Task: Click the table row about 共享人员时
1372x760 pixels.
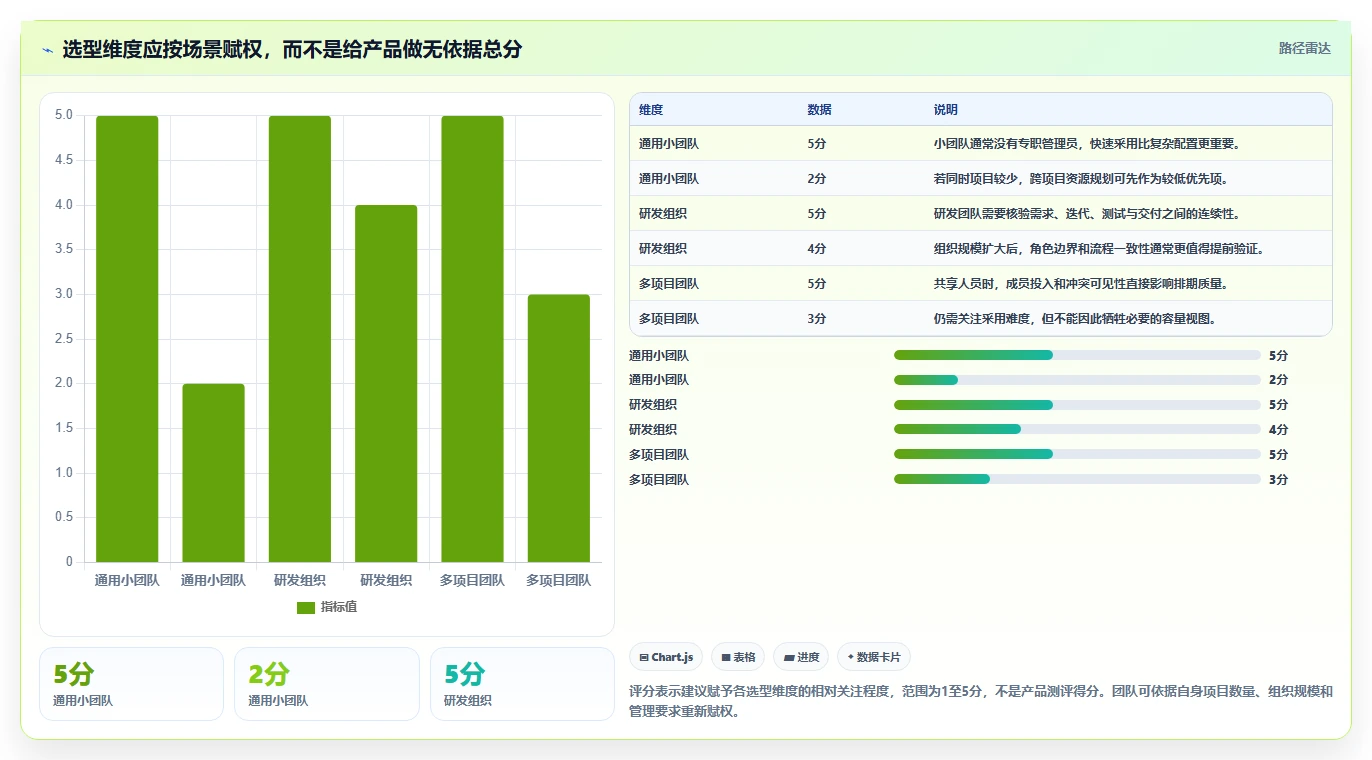Action: click(981, 283)
